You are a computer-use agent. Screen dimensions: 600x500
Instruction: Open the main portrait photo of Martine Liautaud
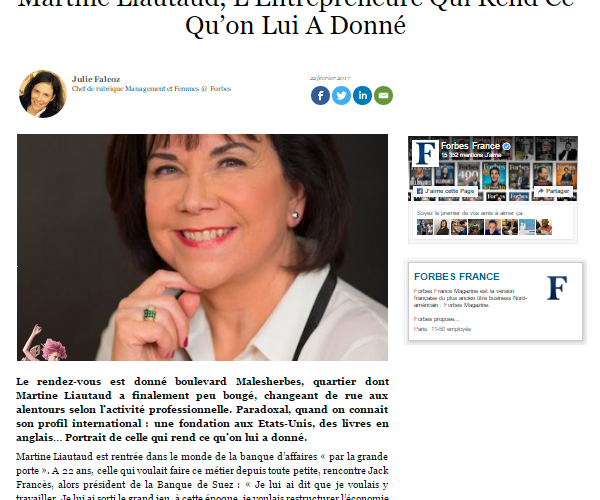tap(202, 247)
